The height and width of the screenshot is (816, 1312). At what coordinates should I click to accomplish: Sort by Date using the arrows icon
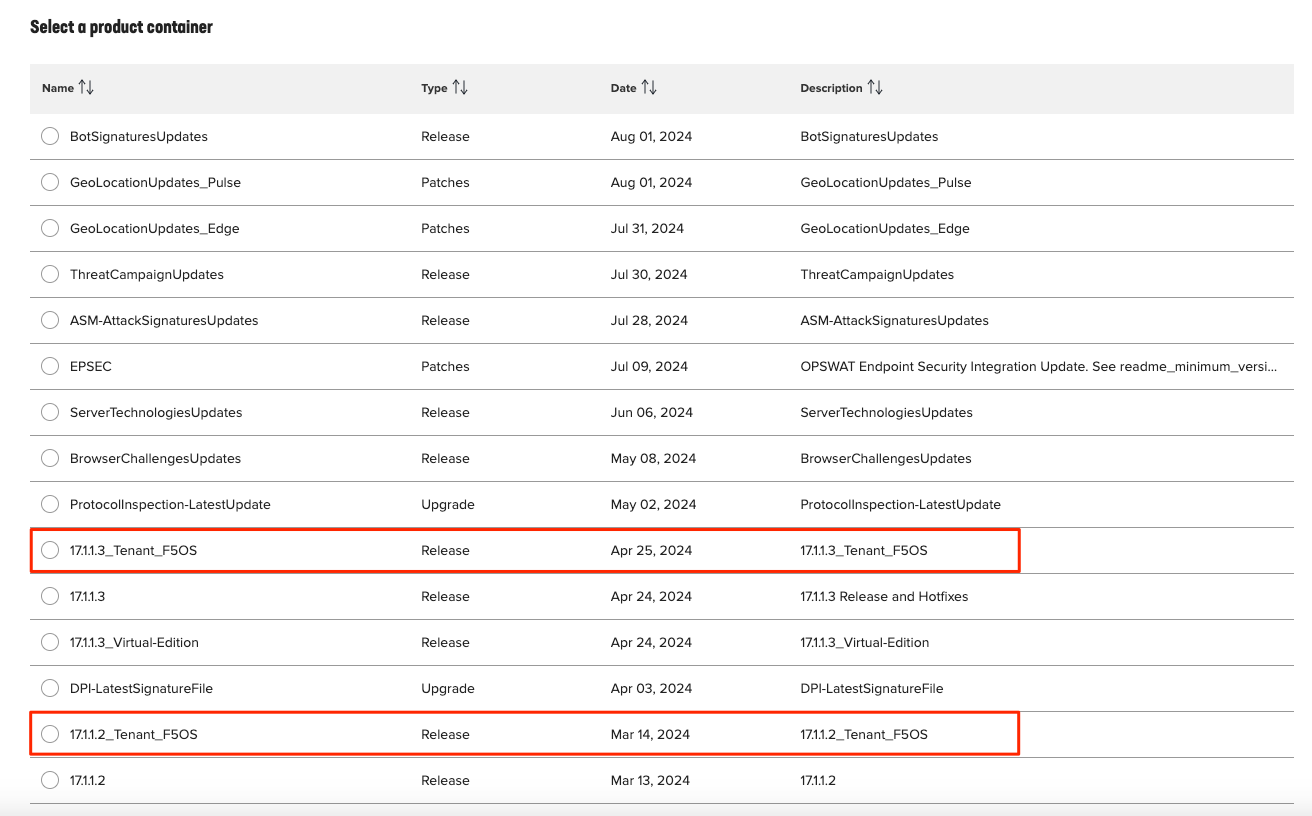(649, 88)
